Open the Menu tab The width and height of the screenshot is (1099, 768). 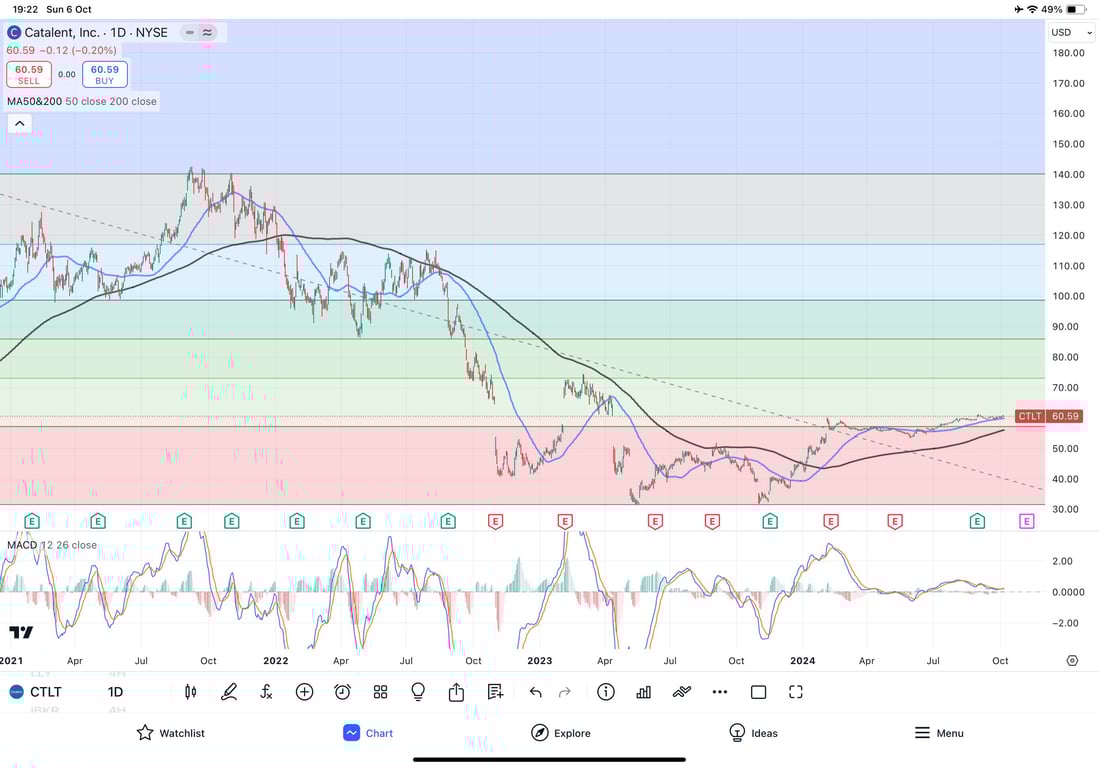tap(939, 733)
